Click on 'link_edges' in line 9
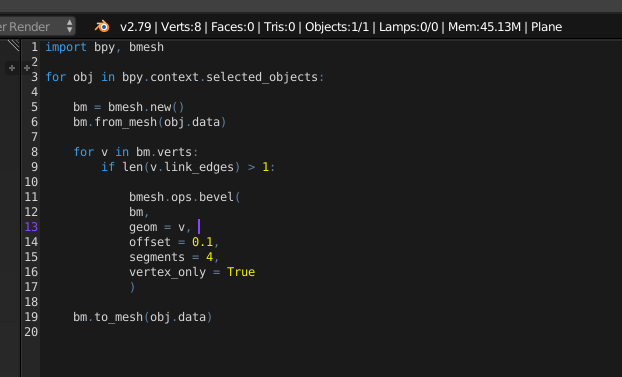The height and width of the screenshot is (377, 622). pyautogui.click(x=199, y=167)
